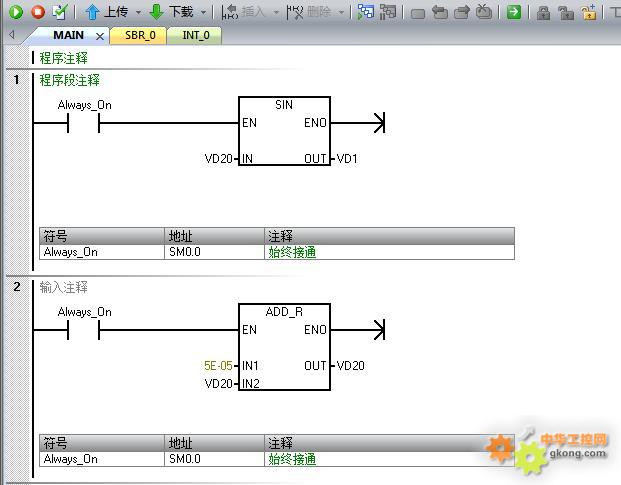The height and width of the screenshot is (485, 621).
Task: Click the 上传 upload button
Action: pyautogui.click(x=106, y=12)
